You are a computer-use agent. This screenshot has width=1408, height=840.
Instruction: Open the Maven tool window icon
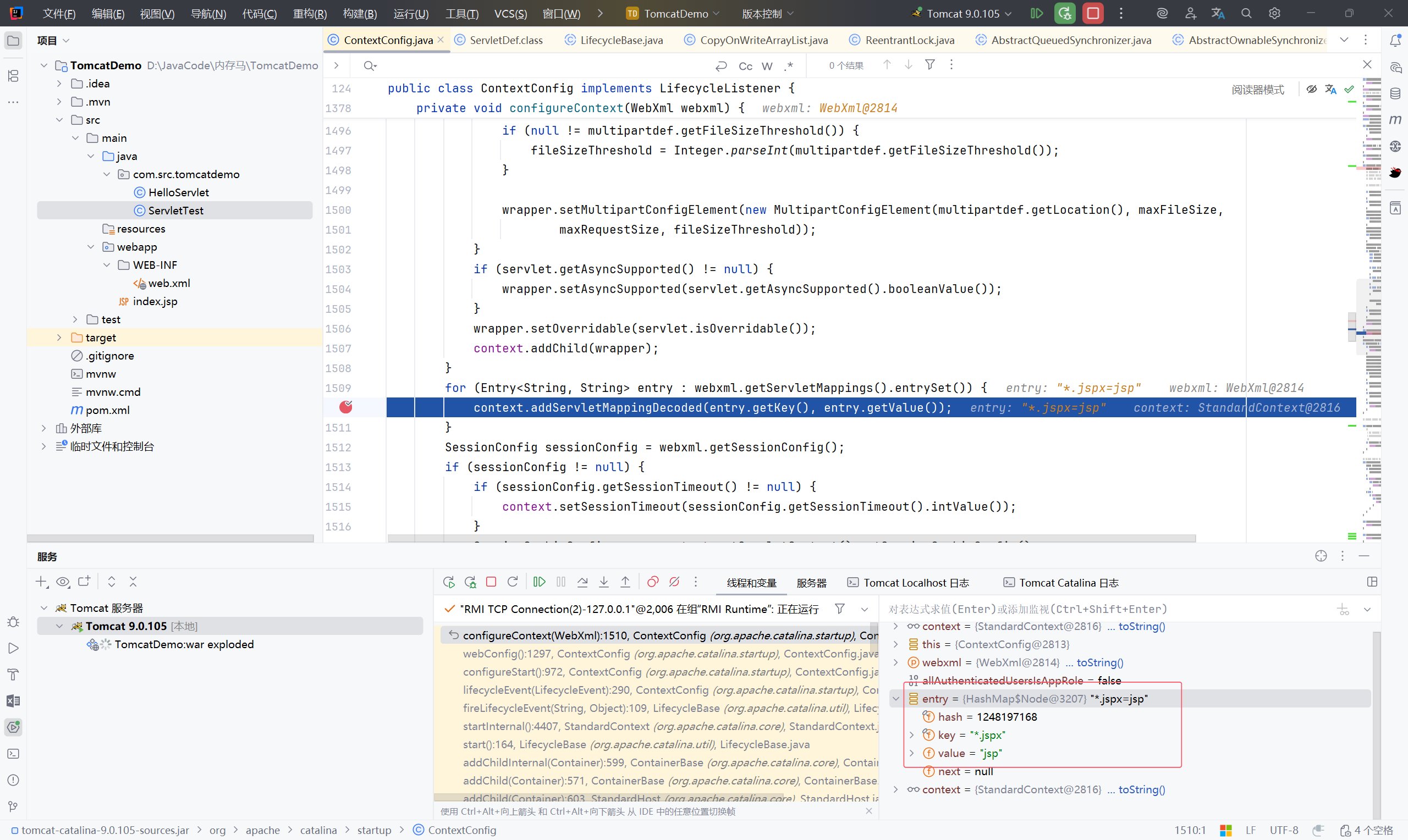tap(1395, 119)
